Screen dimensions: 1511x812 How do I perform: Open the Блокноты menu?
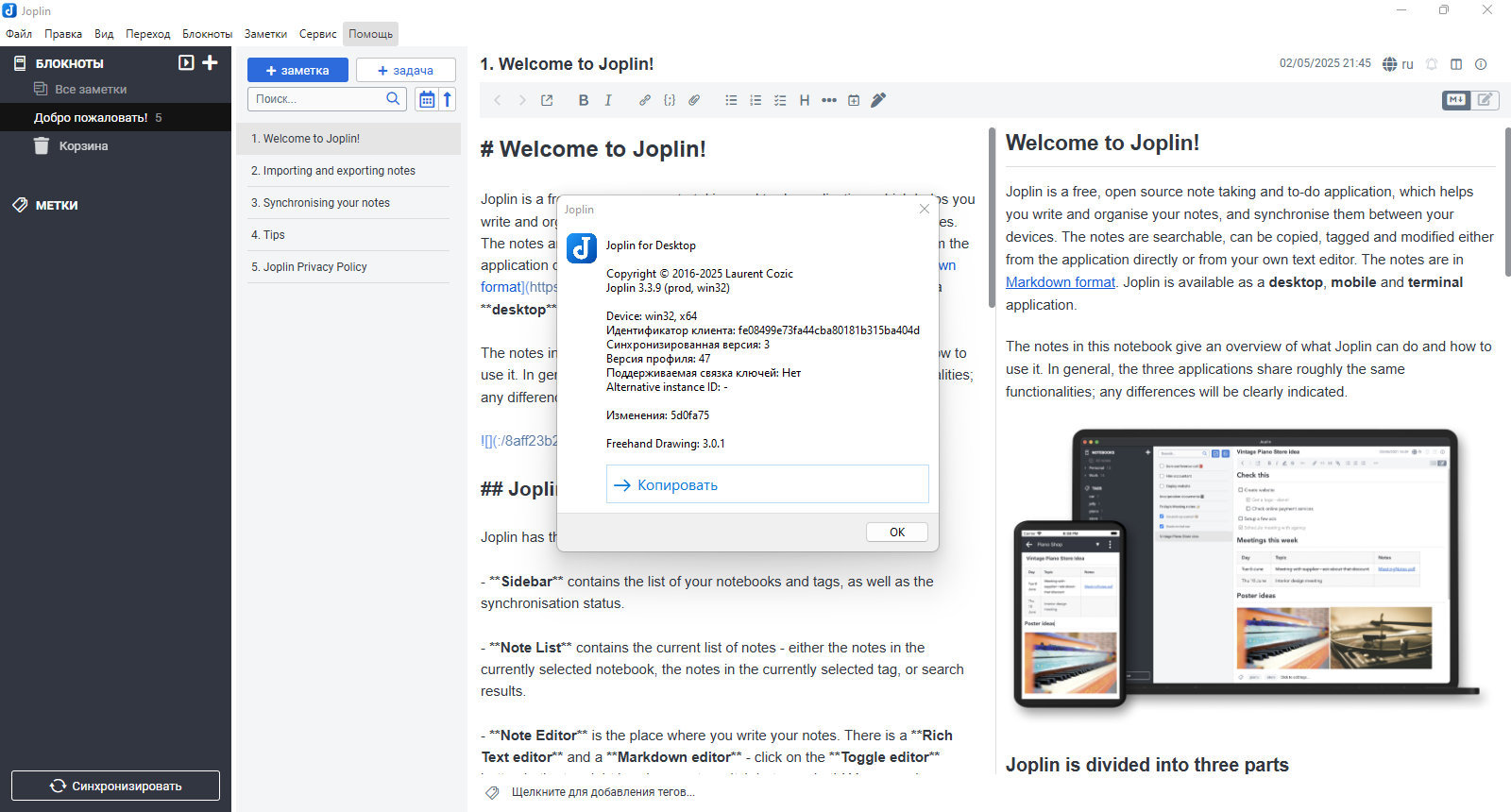pos(207,34)
